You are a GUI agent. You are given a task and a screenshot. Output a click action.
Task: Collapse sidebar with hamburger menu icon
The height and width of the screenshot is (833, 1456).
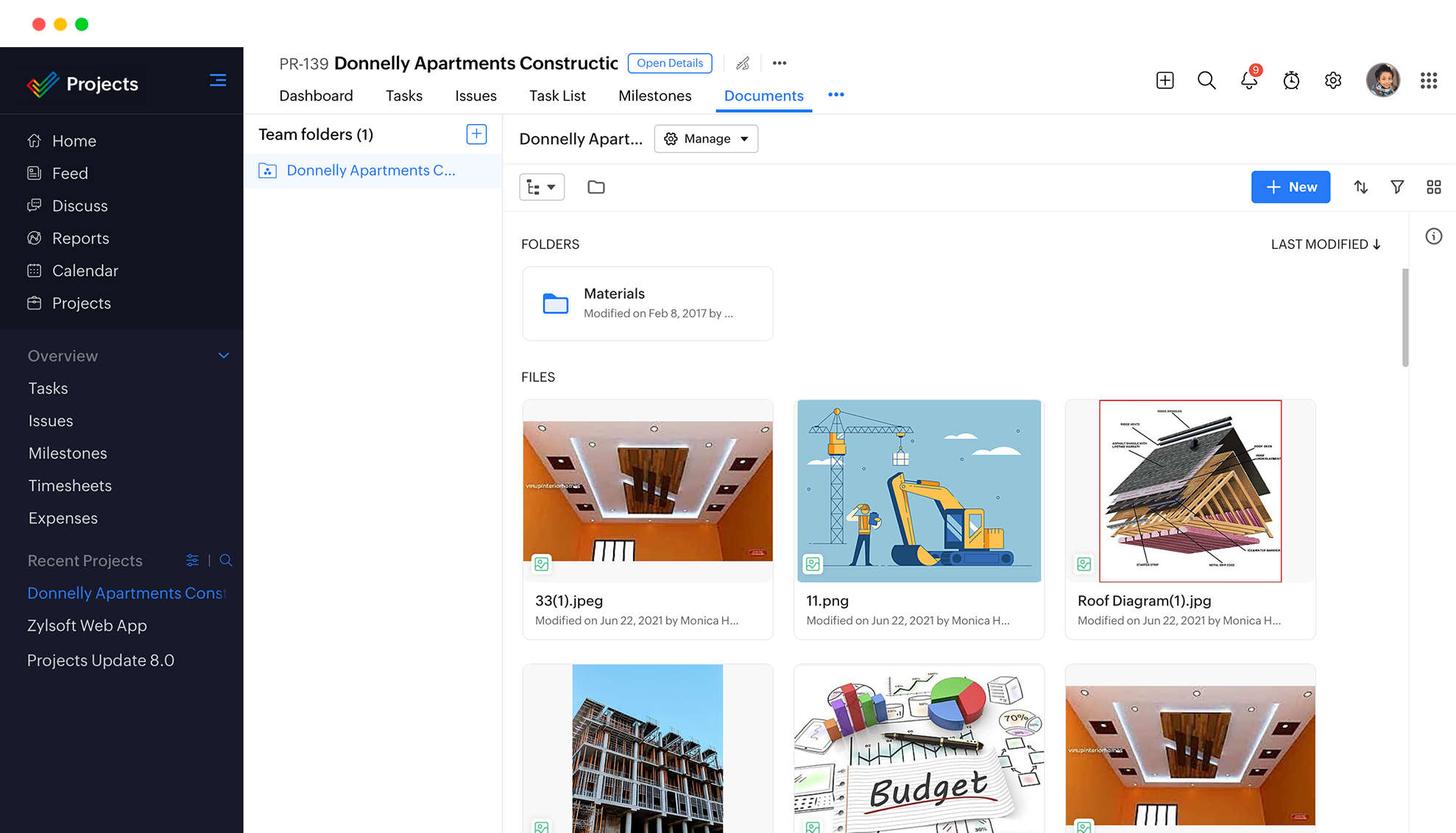coord(218,80)
